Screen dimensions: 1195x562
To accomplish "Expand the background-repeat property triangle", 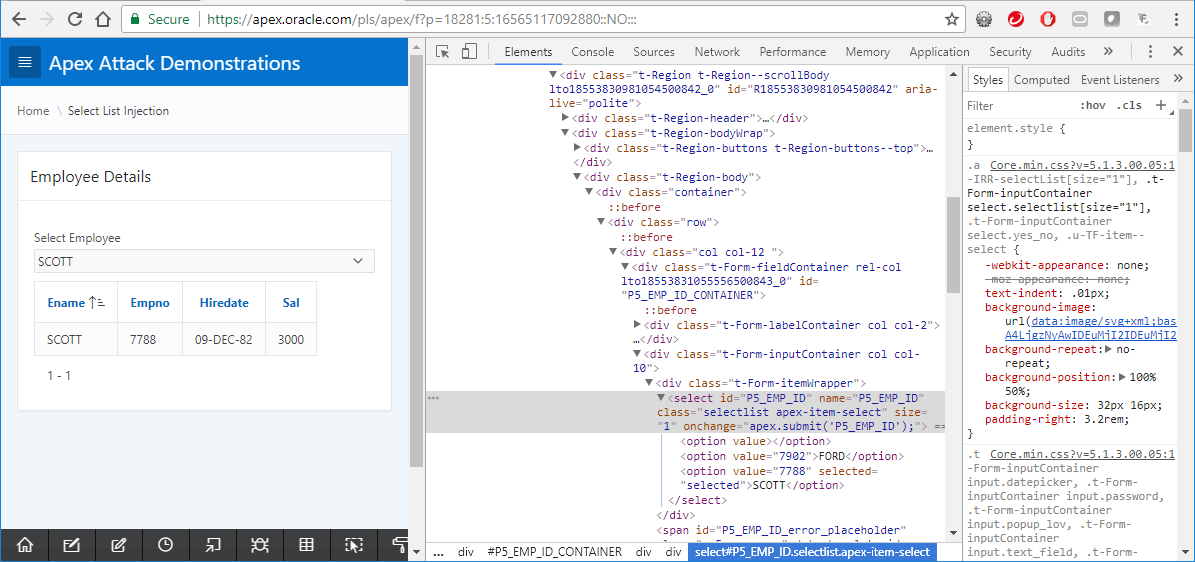I will (1109, 349).
